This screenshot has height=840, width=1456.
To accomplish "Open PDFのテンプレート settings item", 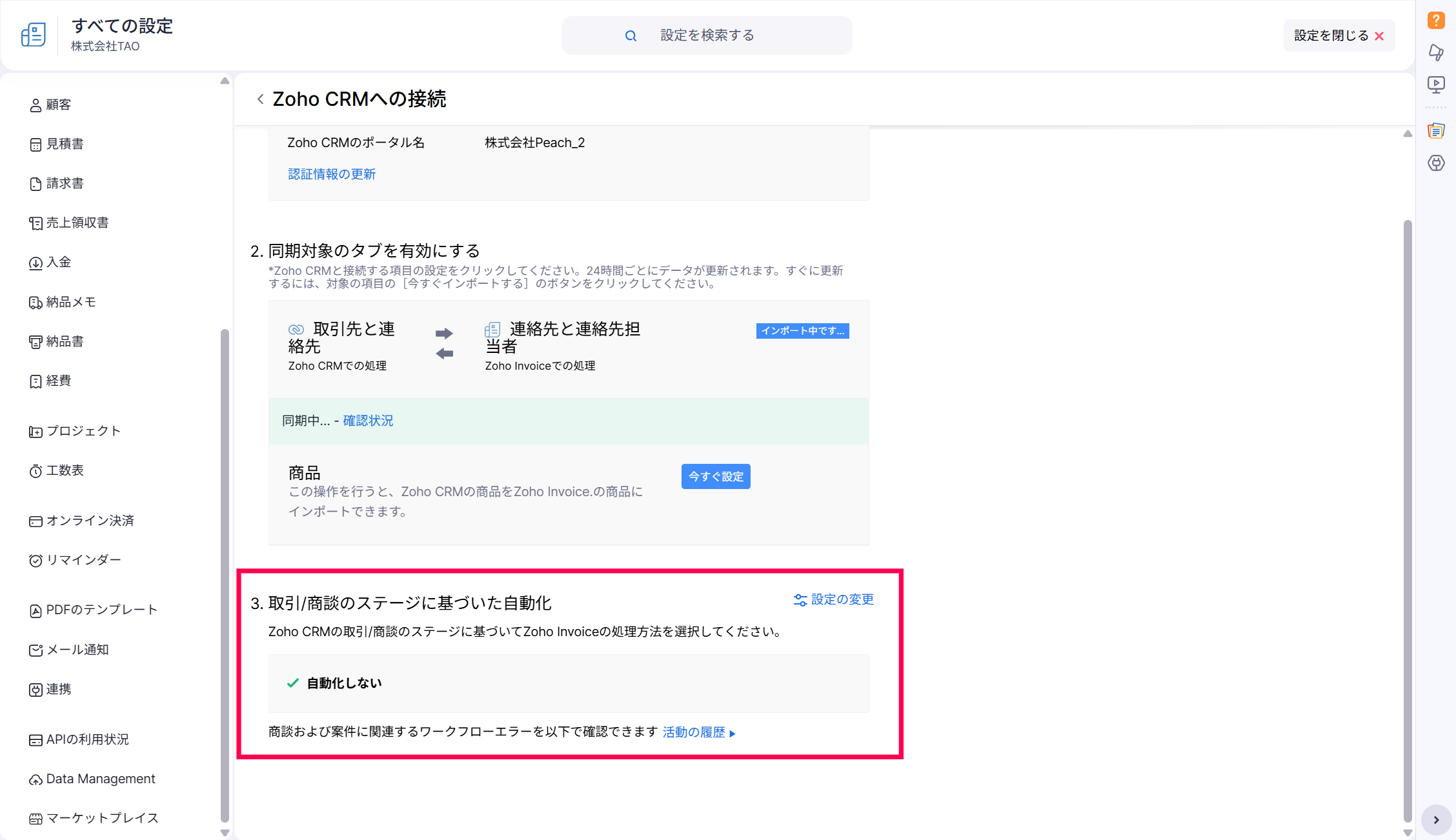I will tap(101, 610).
